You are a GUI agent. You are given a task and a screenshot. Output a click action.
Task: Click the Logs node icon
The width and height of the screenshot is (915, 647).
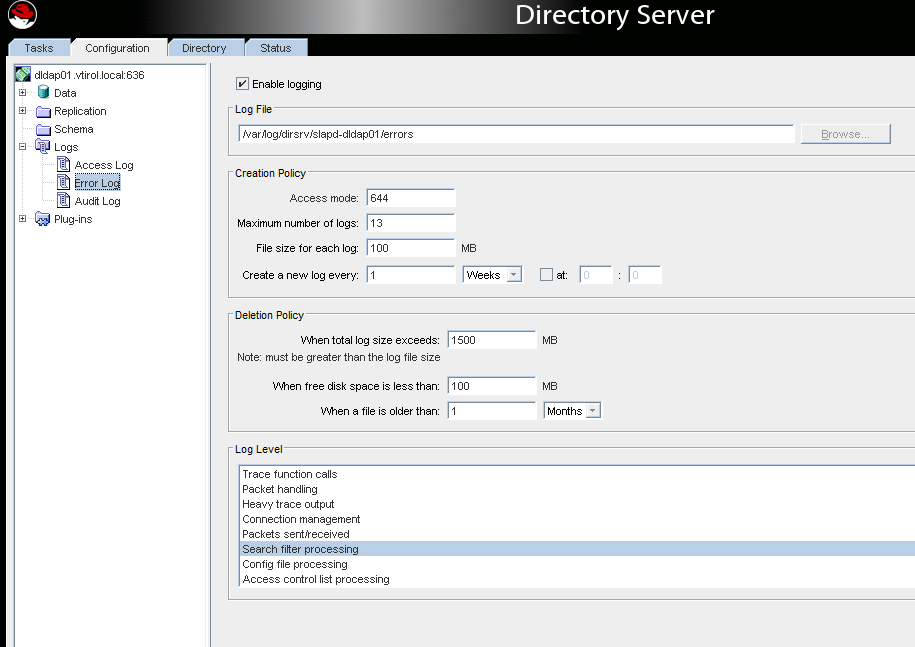[43, 146]
